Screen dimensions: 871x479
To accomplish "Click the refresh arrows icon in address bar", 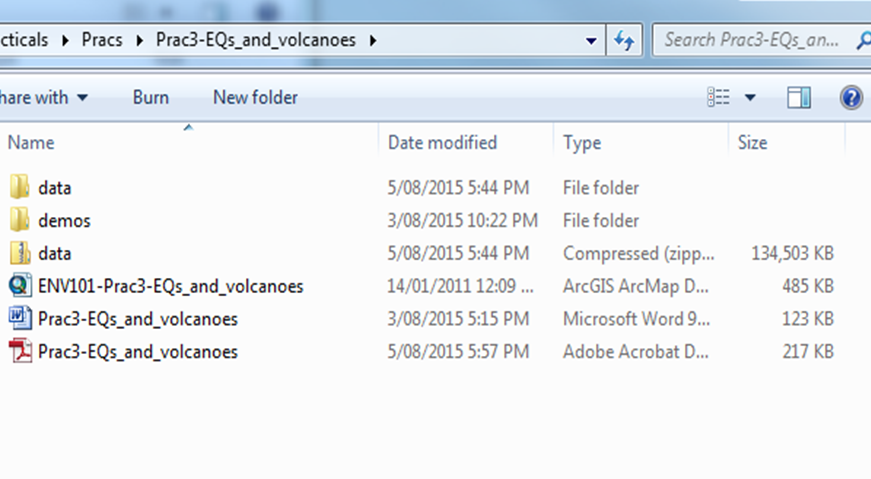I will [624, 41].
